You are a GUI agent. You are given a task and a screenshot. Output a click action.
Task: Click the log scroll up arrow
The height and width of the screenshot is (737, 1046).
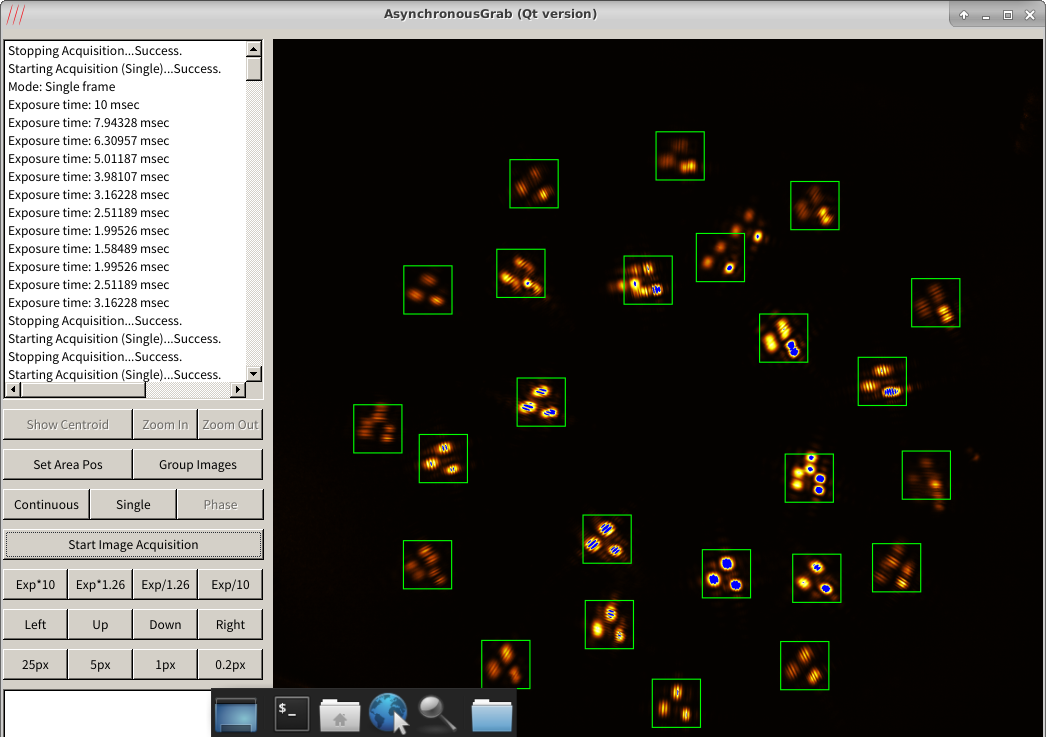[253, 49]
